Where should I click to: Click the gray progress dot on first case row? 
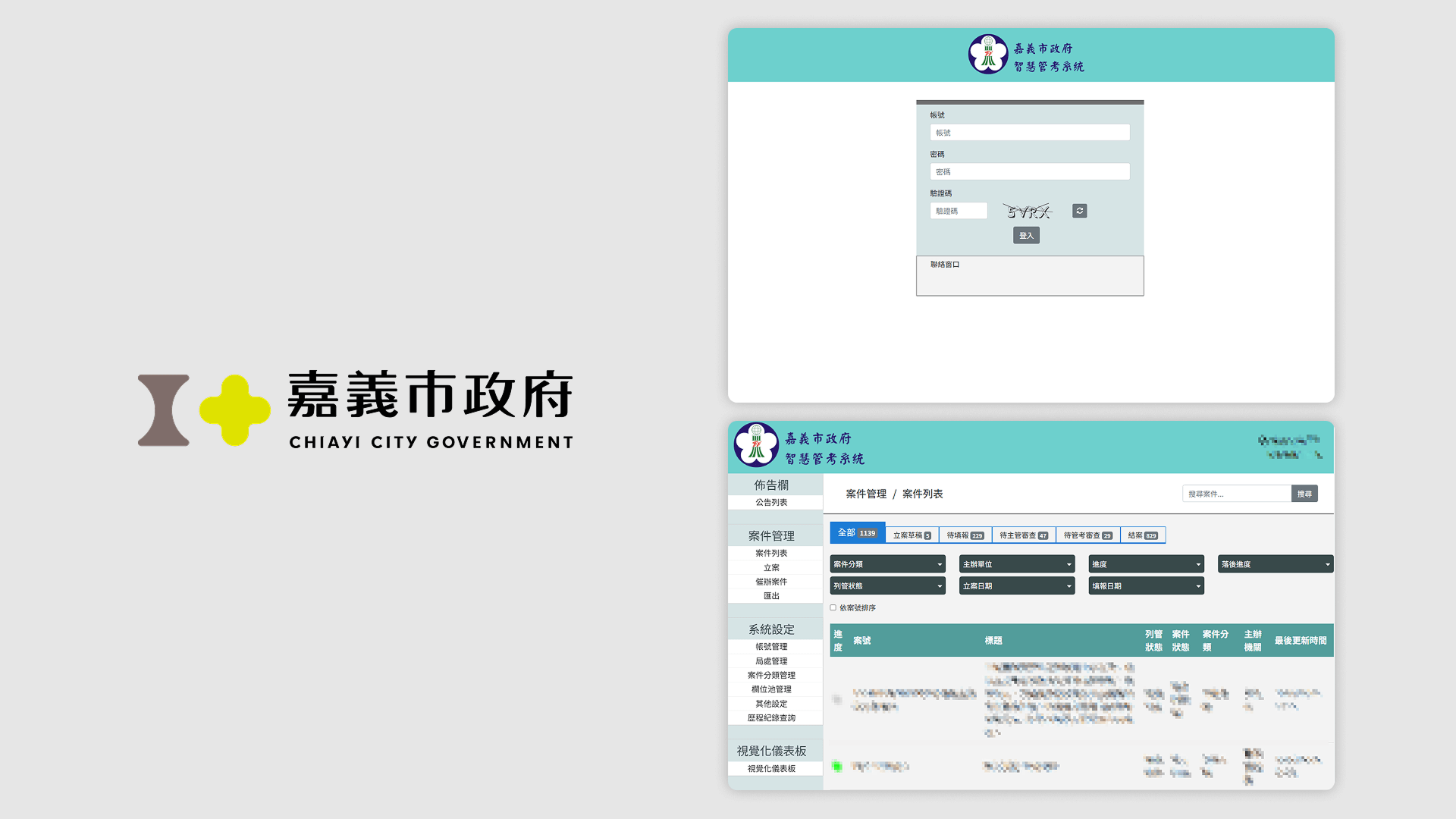tap(837, 701)
